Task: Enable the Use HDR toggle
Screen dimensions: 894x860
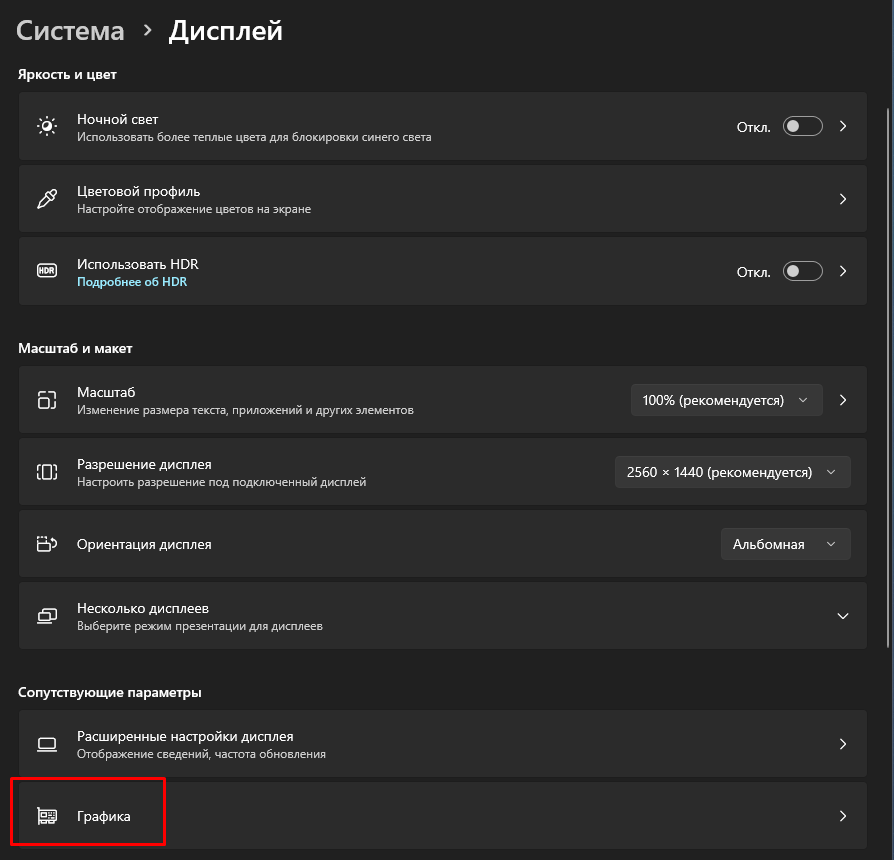Action: click(803, 271)
